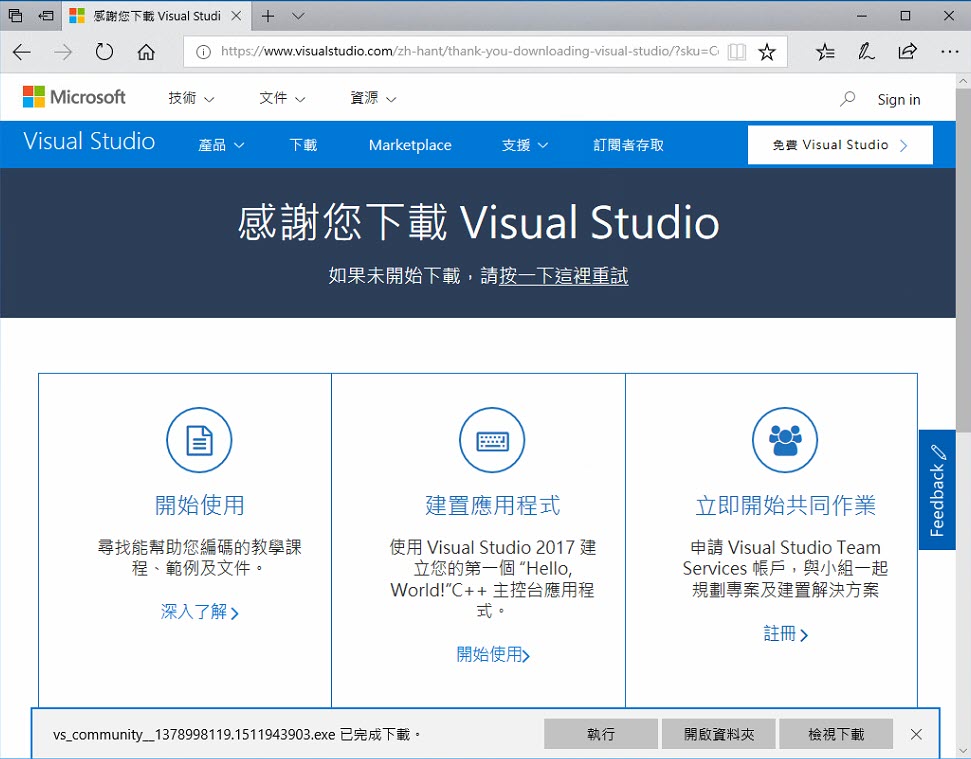Click the 開始使用 card heading
Image resolution: width=971 pixels, height=759 pixels.
click(199, 505)
